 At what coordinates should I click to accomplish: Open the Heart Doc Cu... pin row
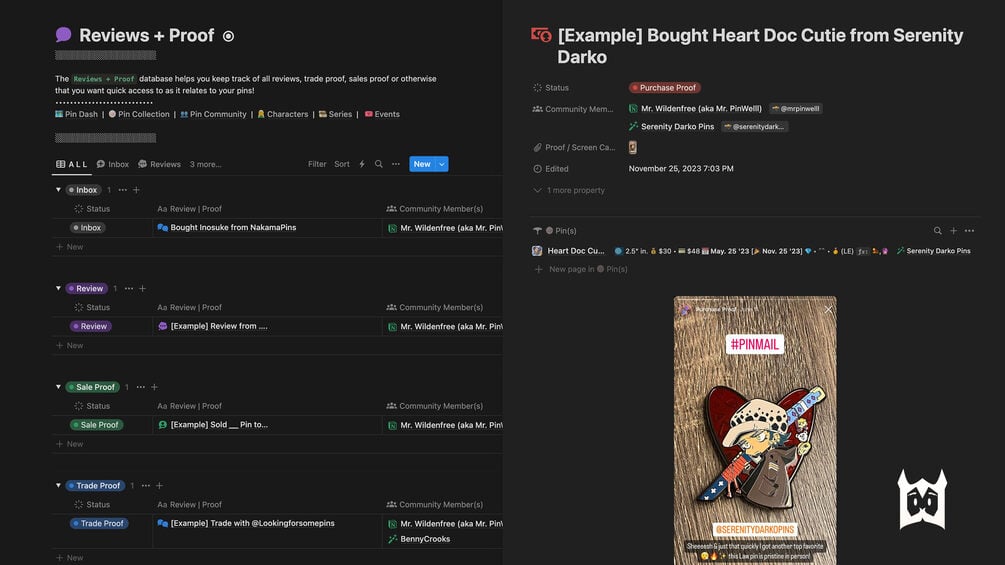569,251
